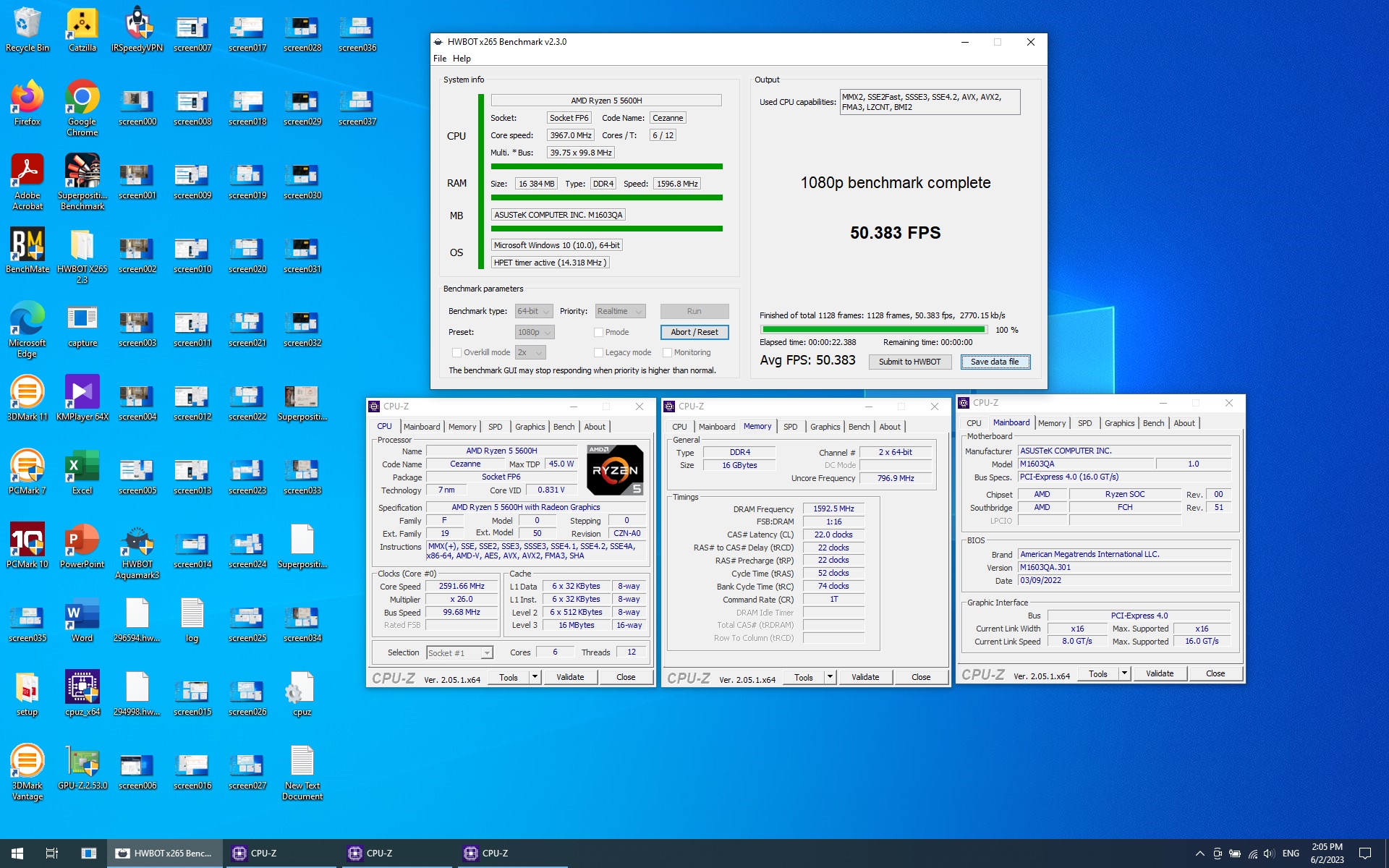Screen dimensions: 1389x868
Task: Select Google Chrome desktop icon
Action: point(82,109)
